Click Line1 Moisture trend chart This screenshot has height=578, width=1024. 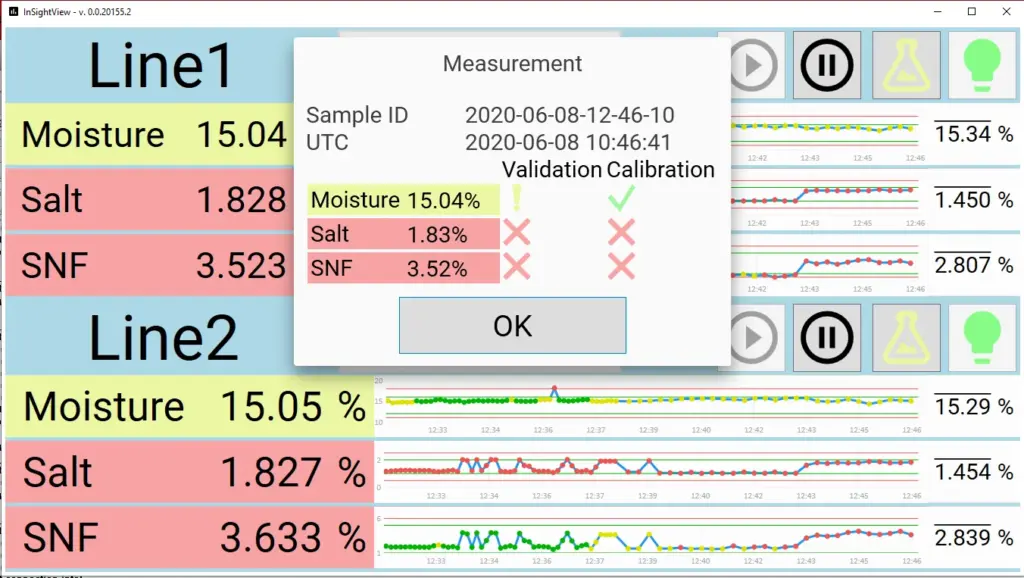[827, 135]
